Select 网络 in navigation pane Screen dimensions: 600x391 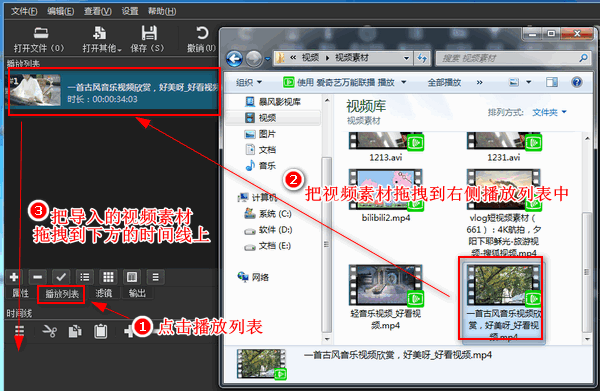tap(253, 277)
